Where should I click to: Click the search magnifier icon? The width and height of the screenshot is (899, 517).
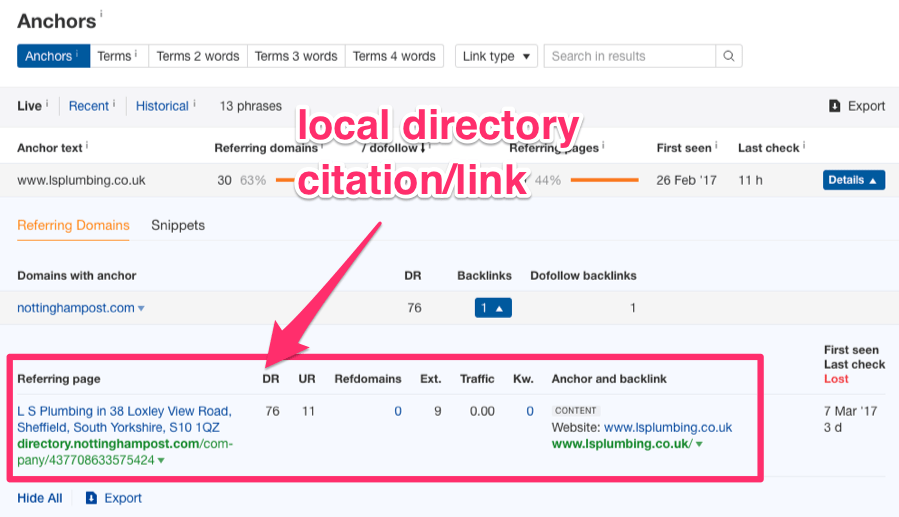(729, 56)
